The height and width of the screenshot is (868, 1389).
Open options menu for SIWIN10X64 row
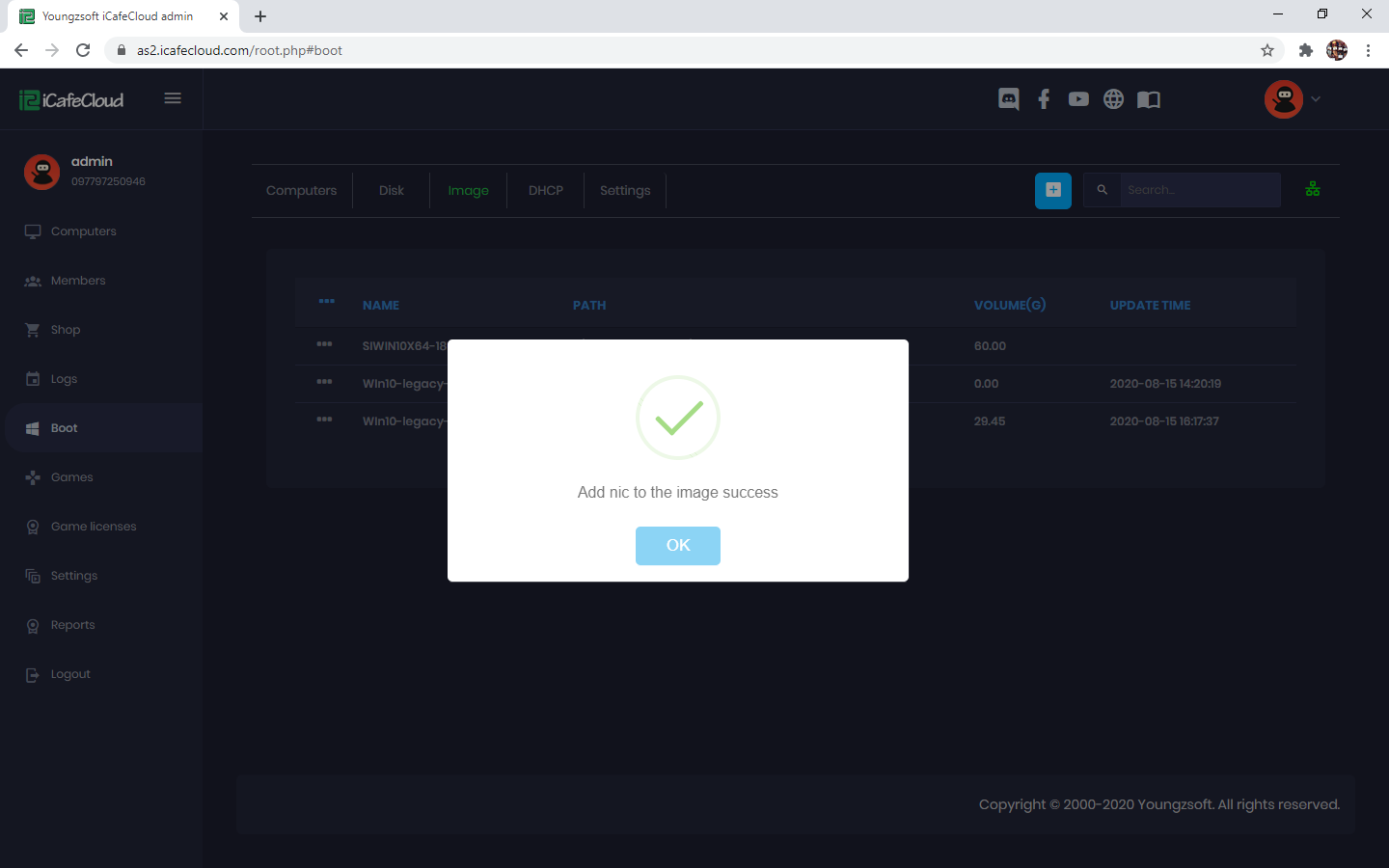pos(324,344)
